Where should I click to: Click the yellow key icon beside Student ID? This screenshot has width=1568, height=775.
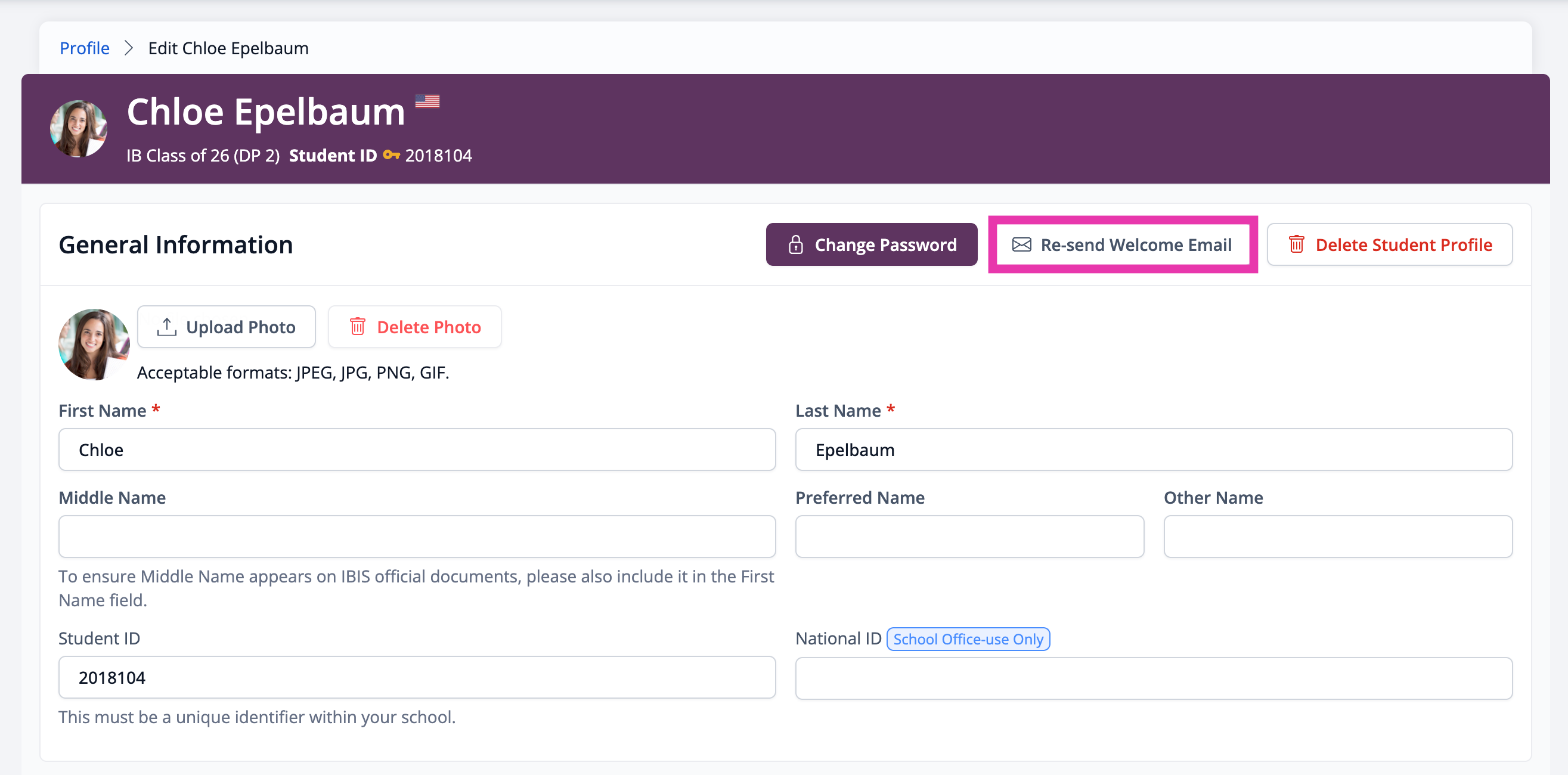391,155
